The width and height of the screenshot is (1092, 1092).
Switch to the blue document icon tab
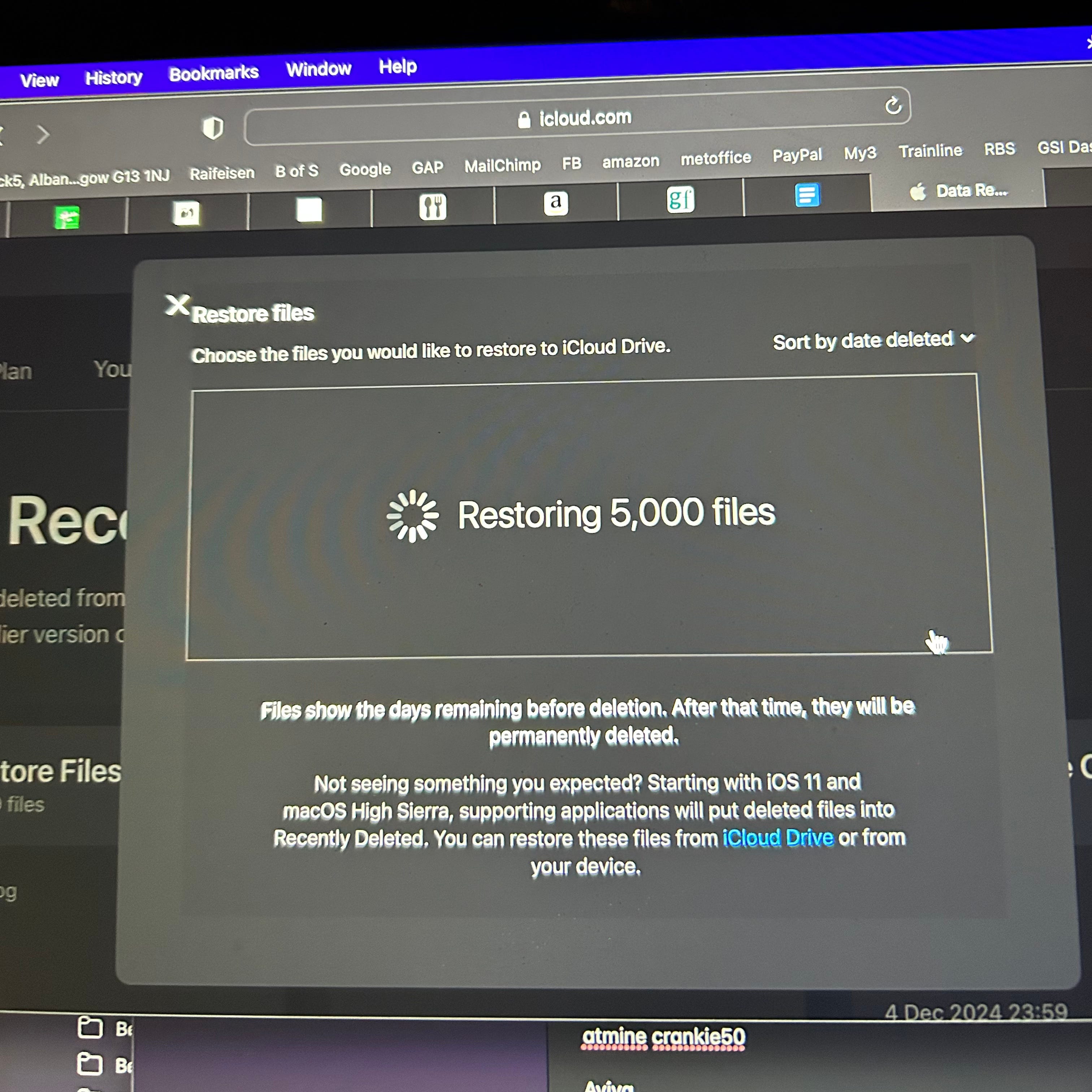pos(807,195)
